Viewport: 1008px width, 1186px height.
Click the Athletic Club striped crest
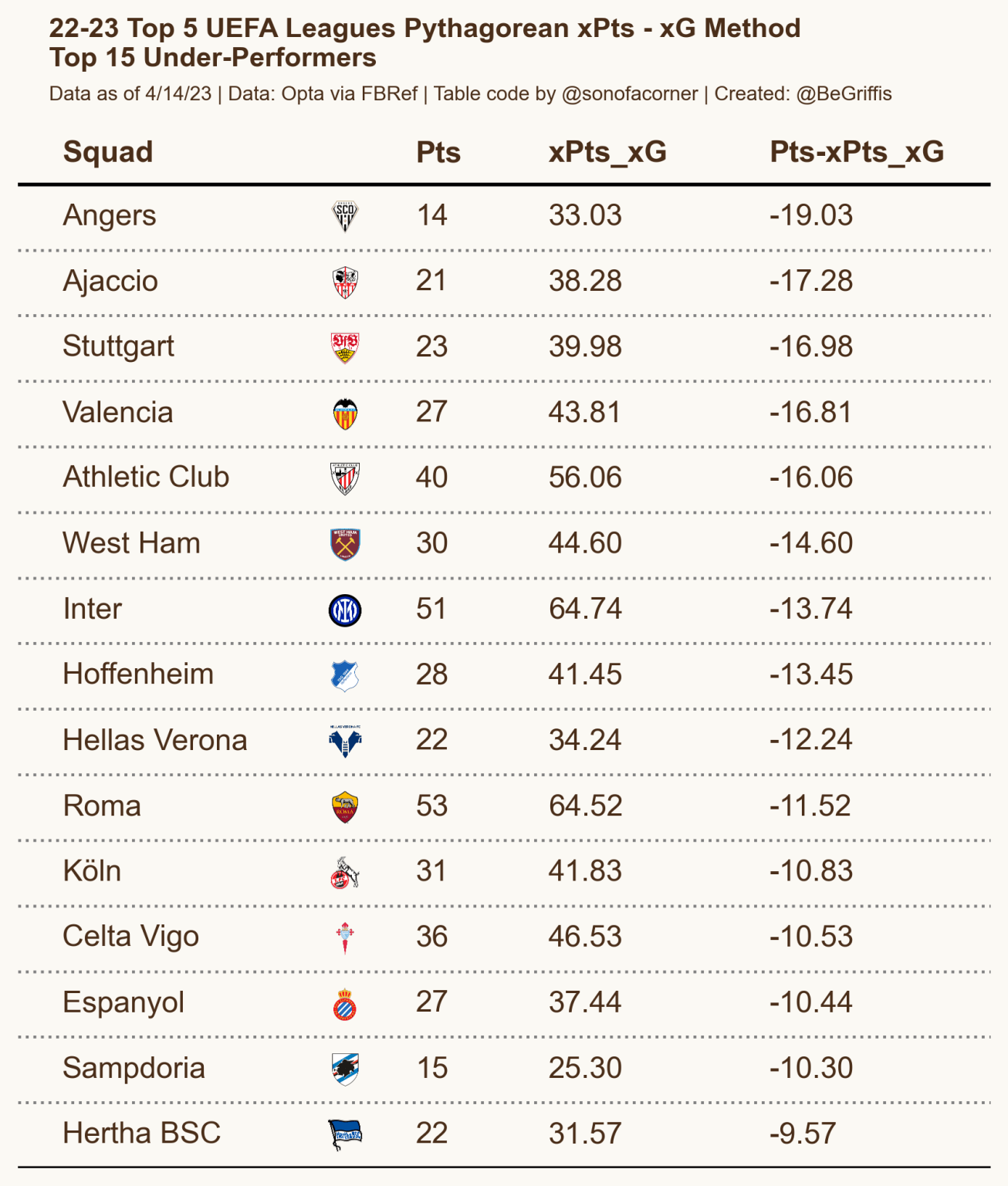coord(345,478)
